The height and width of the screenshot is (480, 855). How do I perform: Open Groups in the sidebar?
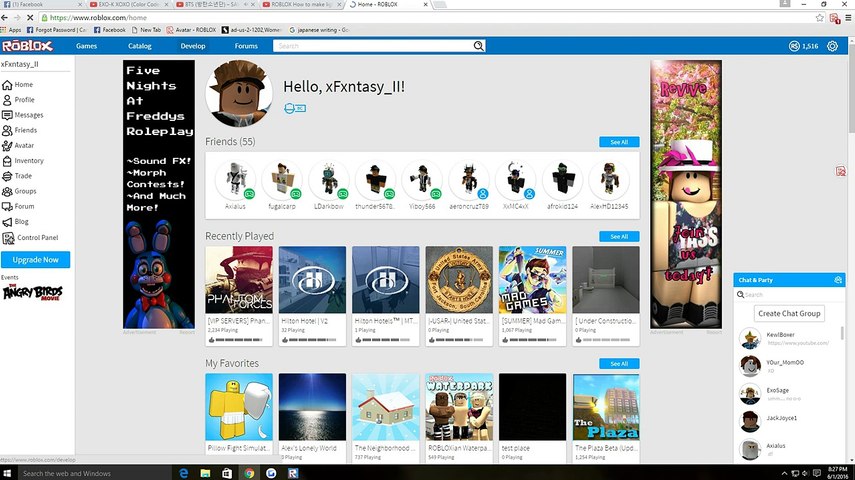(19, 191)
